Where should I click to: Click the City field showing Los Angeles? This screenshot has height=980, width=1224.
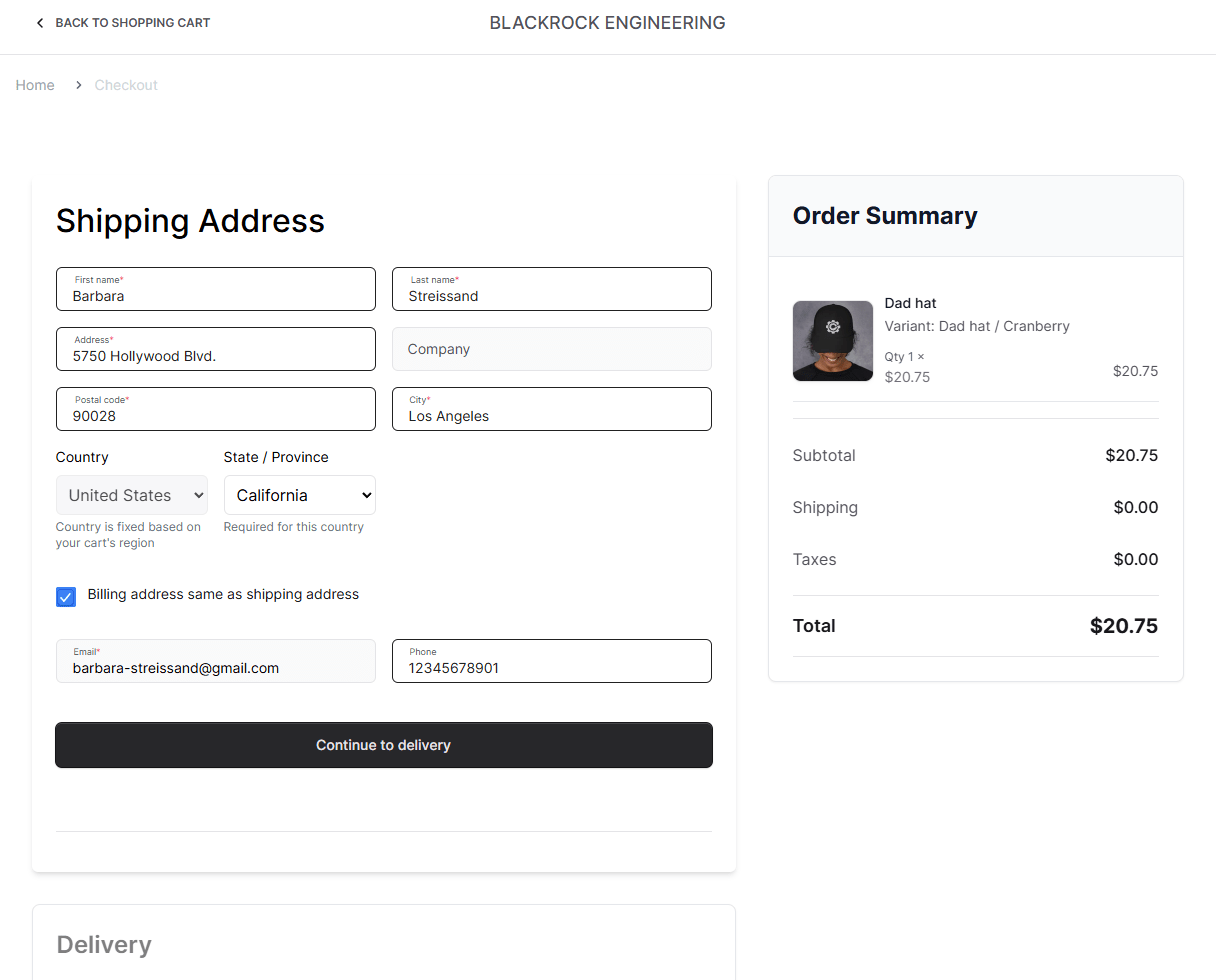pyautogui.click(x=551, y=416)
